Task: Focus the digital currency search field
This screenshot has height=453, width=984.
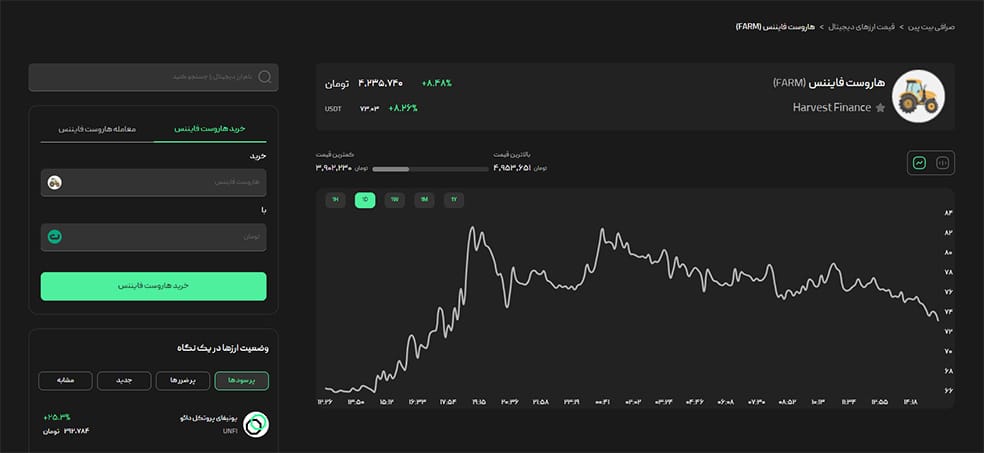Action: pyautogui.click(x=153, y=77)
